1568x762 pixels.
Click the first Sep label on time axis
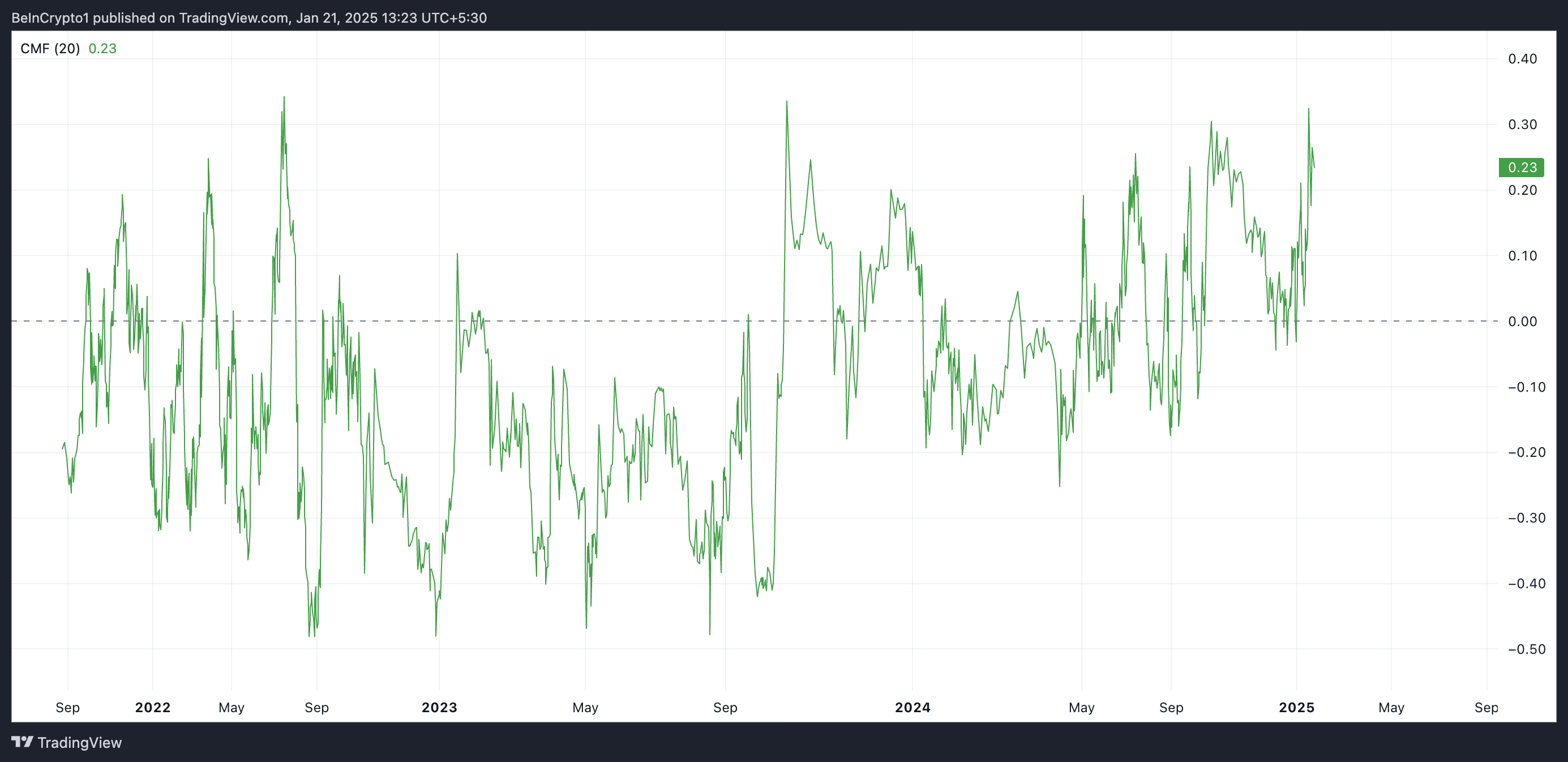[67, 707]
